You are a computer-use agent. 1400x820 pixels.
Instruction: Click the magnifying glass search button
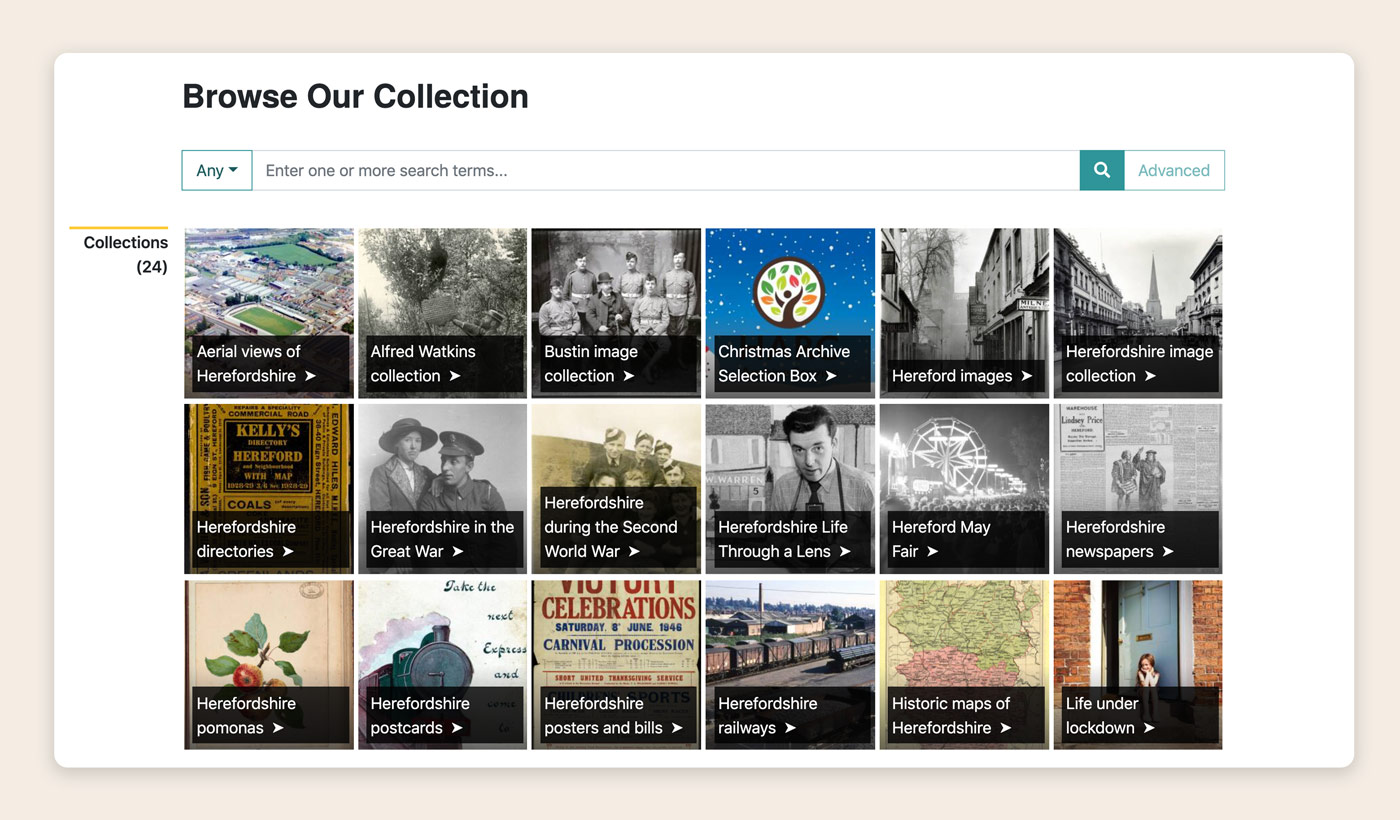click(x=1101, y=170)
